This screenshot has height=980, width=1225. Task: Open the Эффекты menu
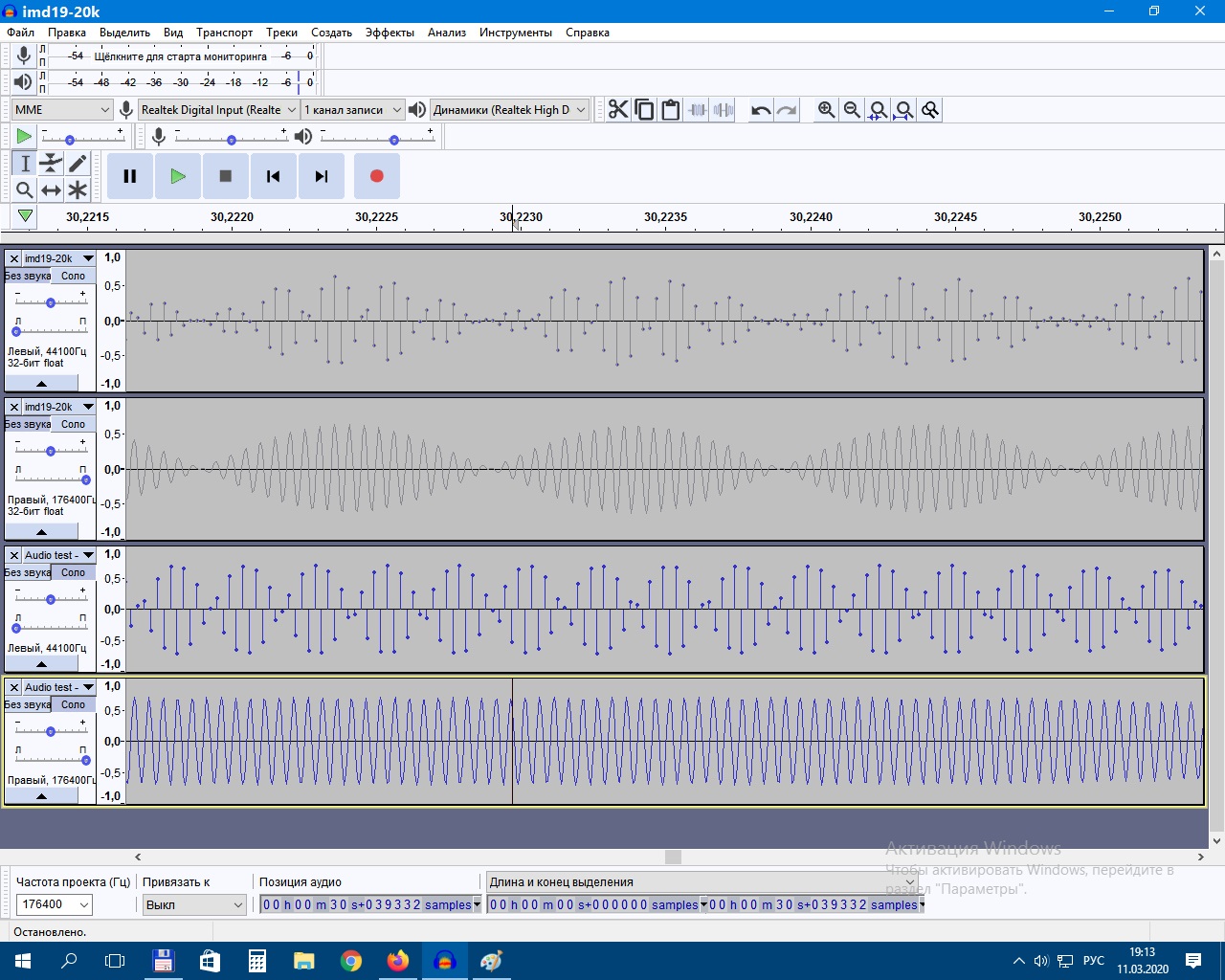(390, 33)
